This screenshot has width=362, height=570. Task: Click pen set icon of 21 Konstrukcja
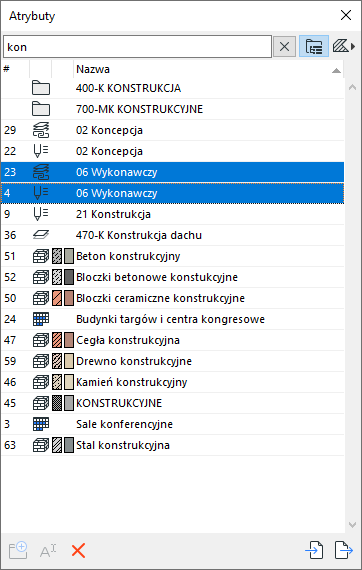(x=41, y=214)
